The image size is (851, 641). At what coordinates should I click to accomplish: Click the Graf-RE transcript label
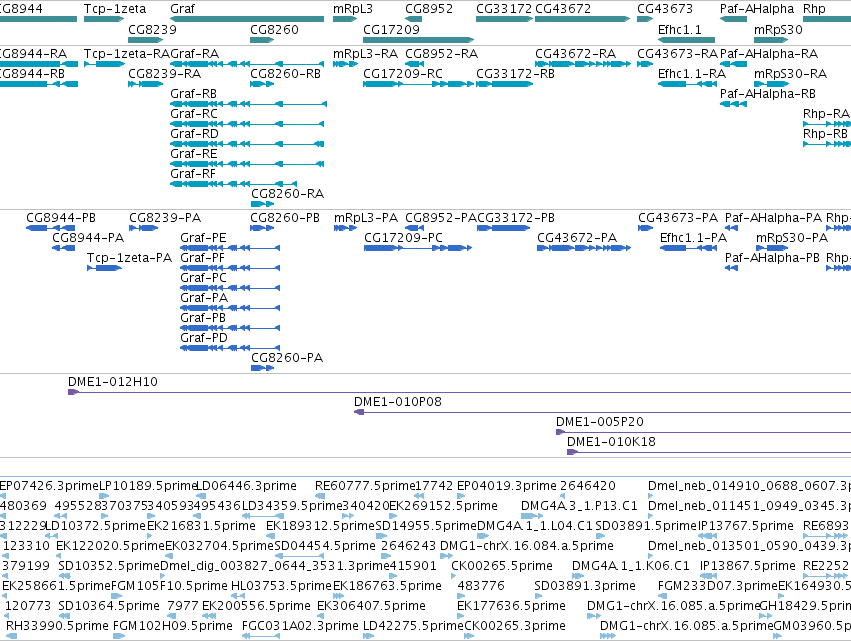pyautogui.click(x=194, y=154)
